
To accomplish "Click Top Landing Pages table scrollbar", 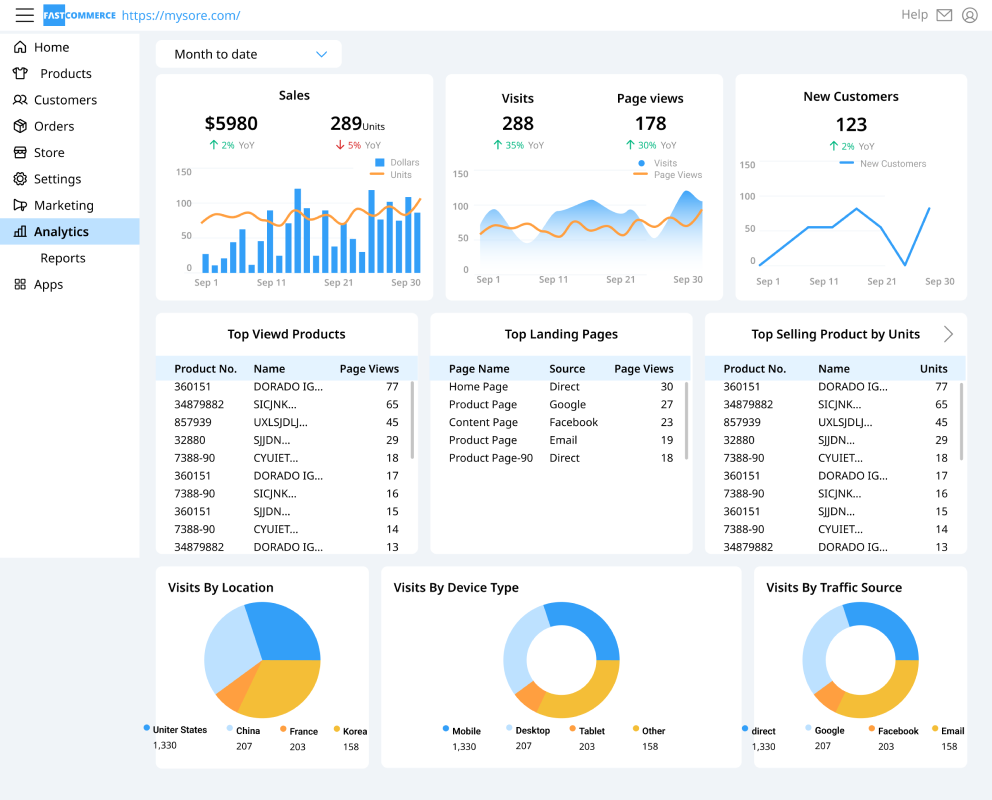I will (x=686, y=419).
